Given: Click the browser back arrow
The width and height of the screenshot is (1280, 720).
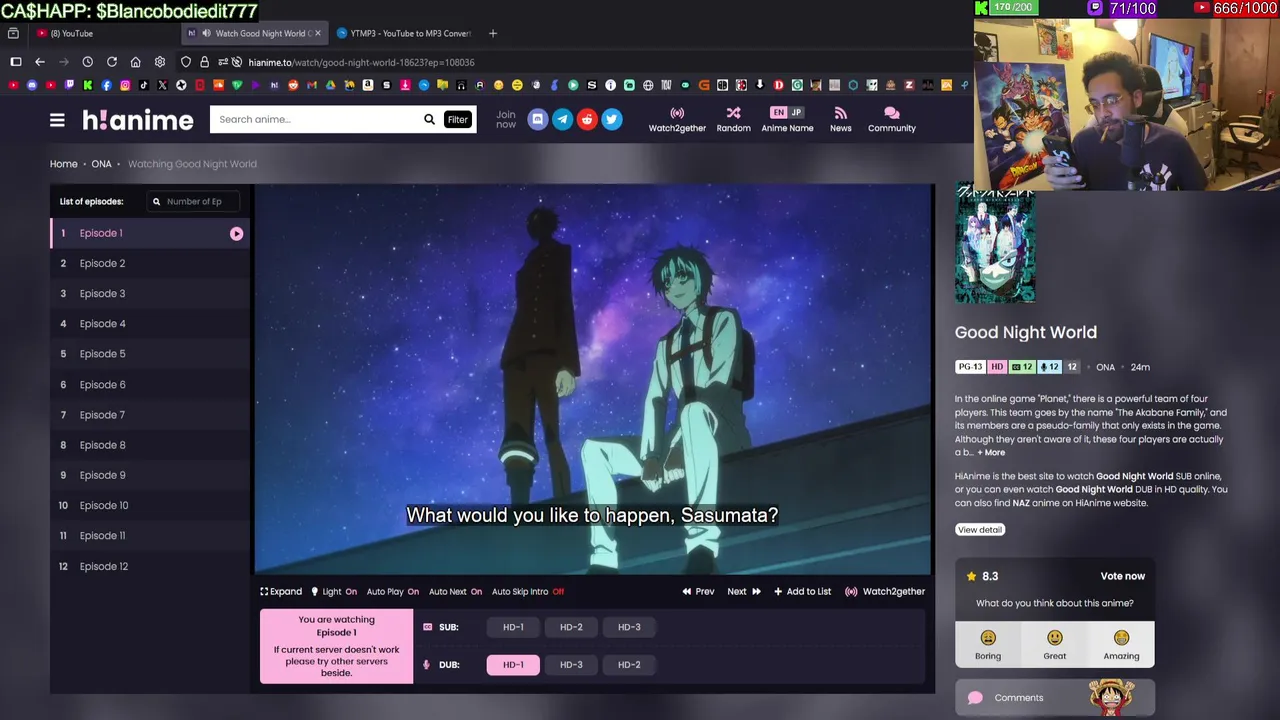Looking at the screenshot, I should coord(40,62).
